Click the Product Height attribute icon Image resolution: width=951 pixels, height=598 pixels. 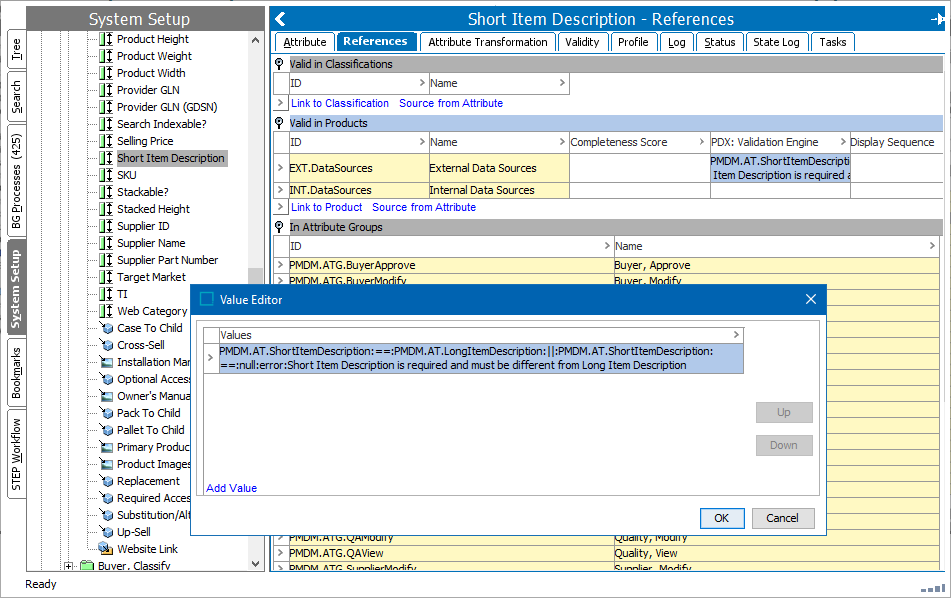coord(106,39)
